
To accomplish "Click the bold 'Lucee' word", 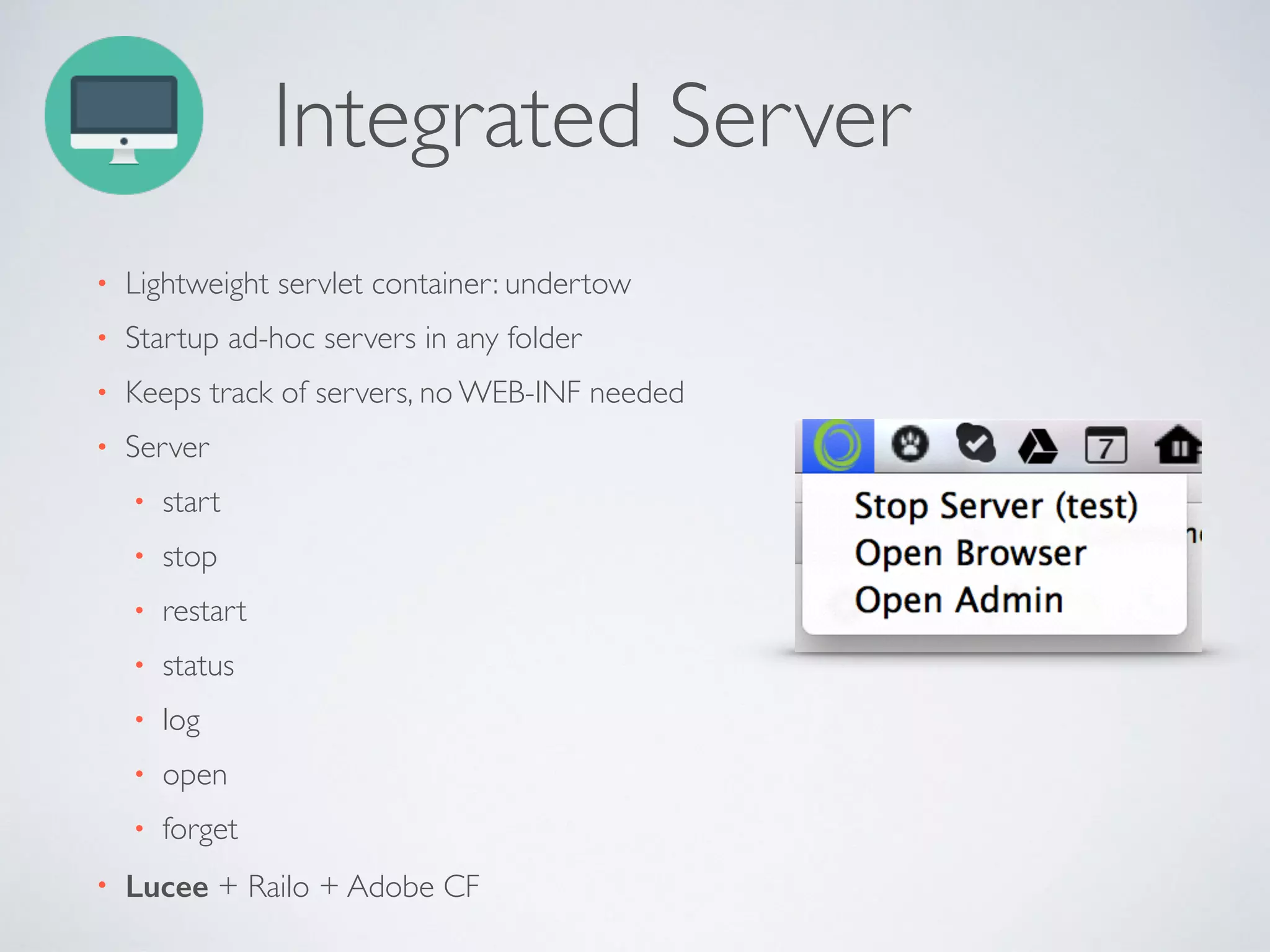I will pyautogui.click(x=167, y=887).
